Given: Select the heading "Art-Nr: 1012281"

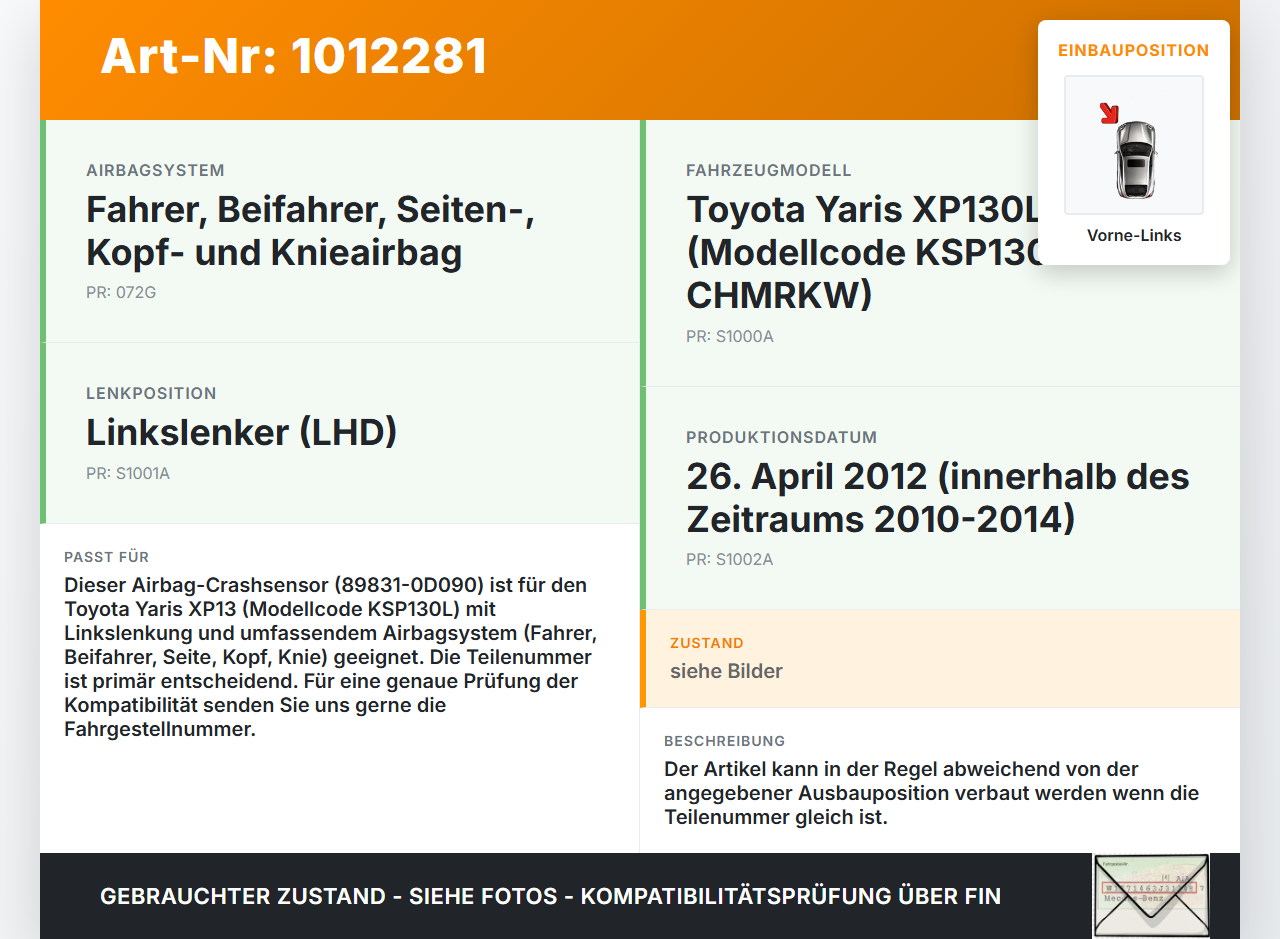Looking at the screenshot, I should point(294,56).
